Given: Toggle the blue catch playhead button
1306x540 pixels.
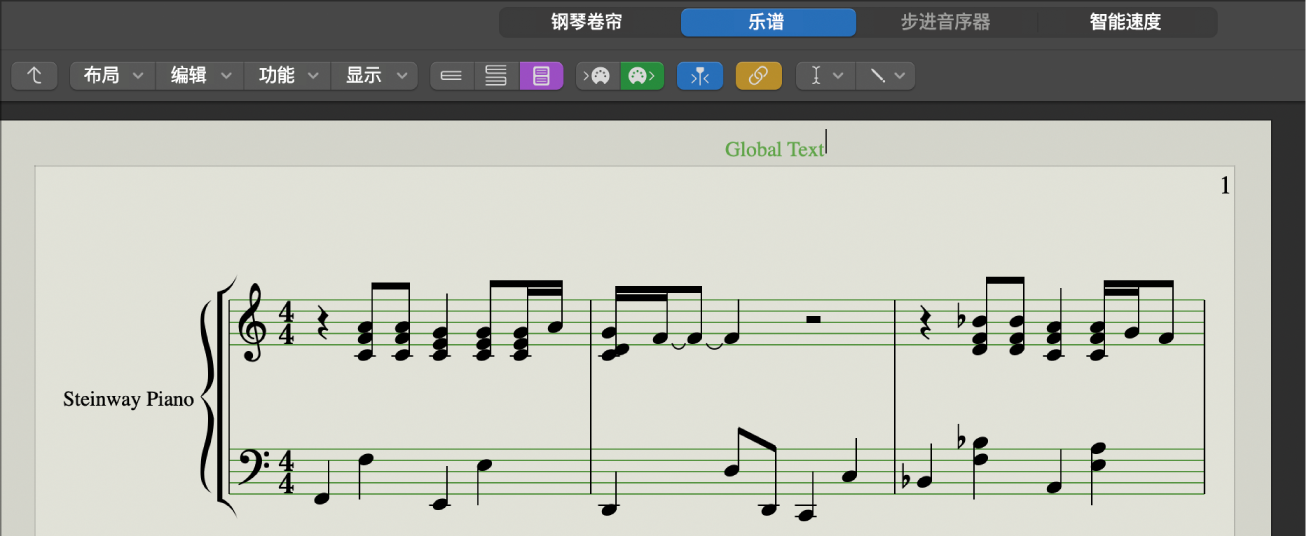Looking at the screenshot, I should tap(700, 75).
